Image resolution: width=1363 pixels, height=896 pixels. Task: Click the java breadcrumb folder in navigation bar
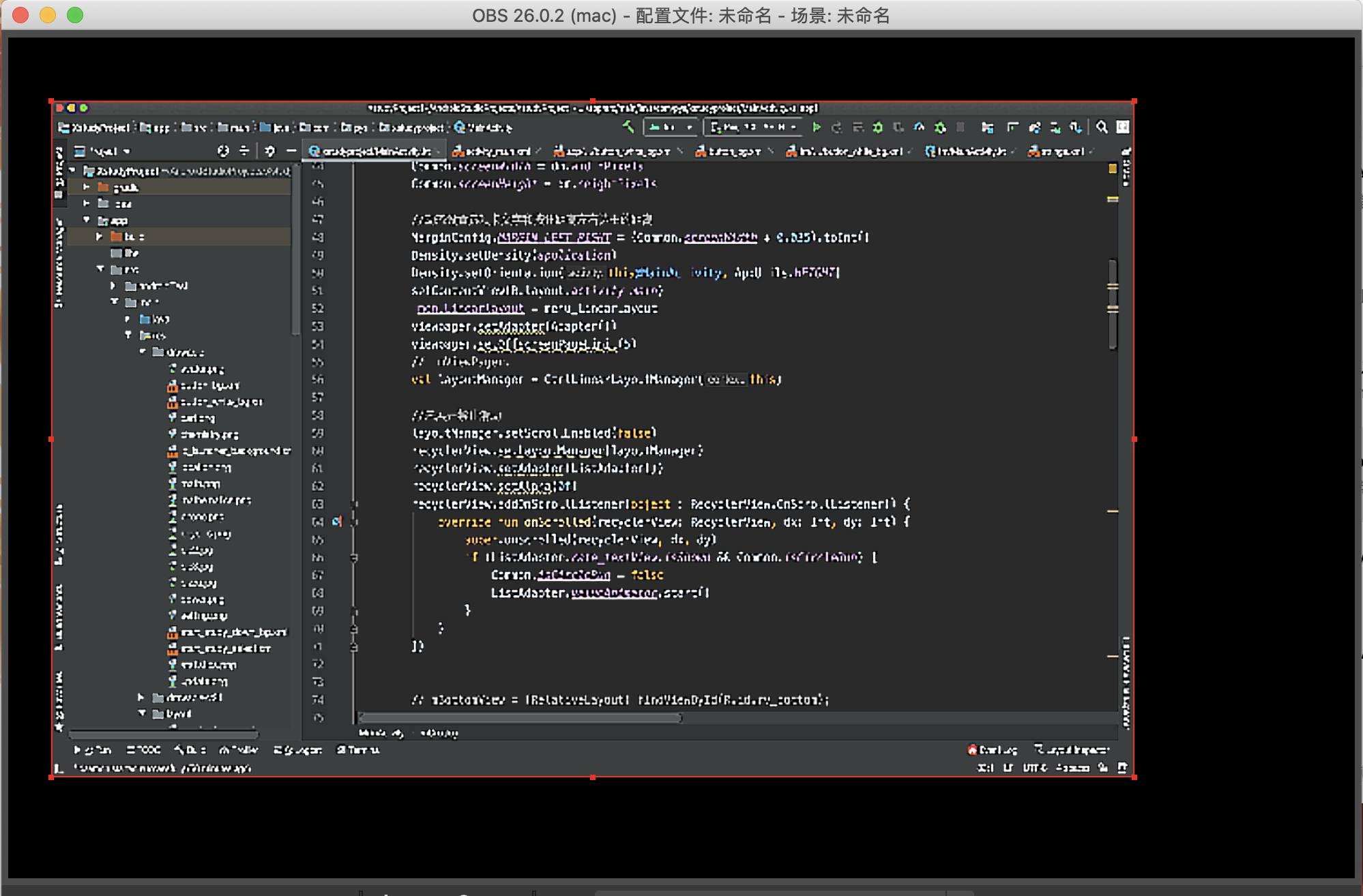click(x=276, y=128)
